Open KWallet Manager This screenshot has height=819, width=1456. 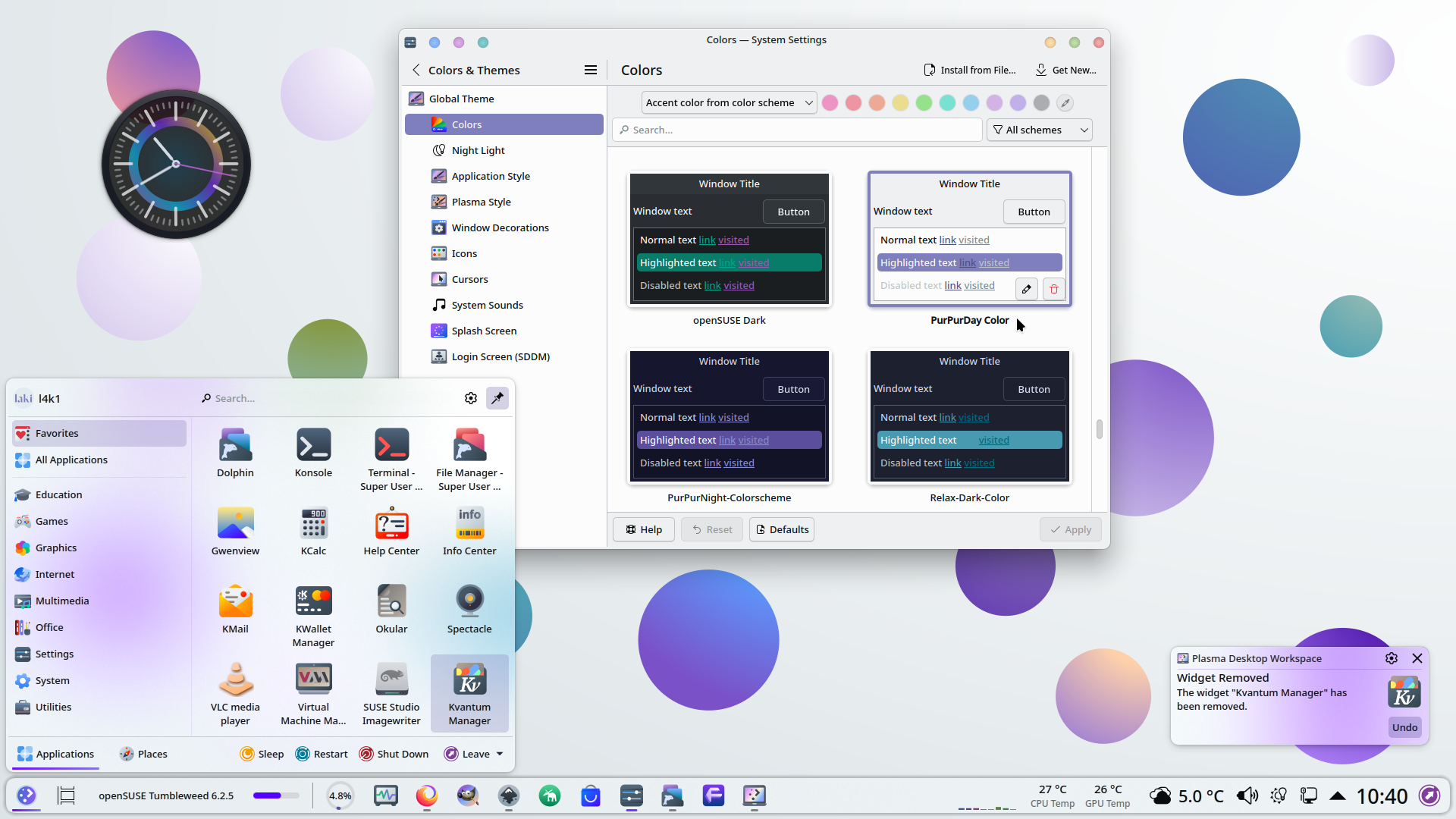(313, 616)
